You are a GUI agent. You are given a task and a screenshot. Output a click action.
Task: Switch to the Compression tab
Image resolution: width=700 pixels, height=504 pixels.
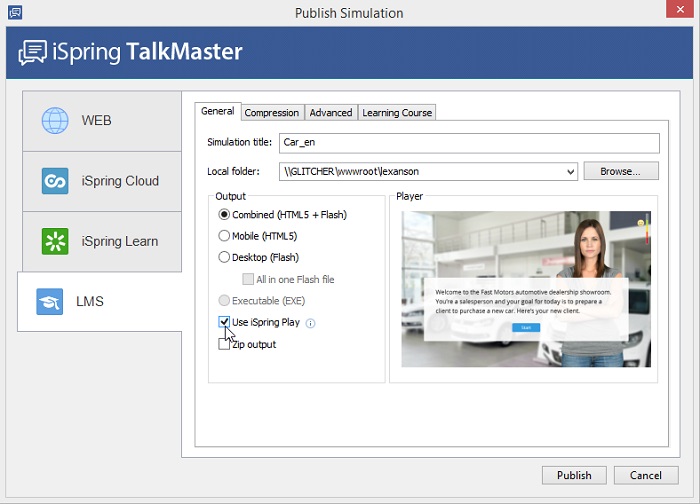pos(271,113)
